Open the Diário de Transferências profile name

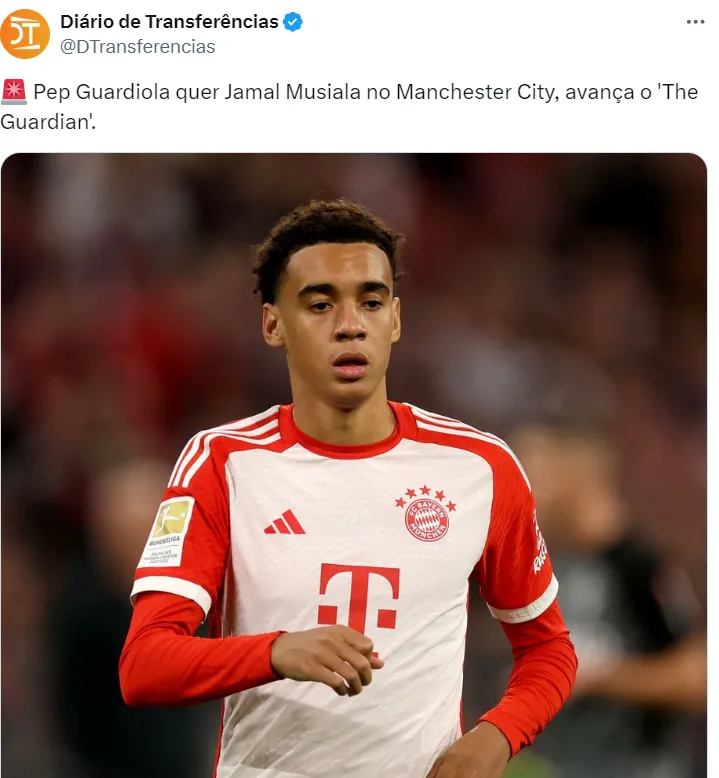(169, 22)
